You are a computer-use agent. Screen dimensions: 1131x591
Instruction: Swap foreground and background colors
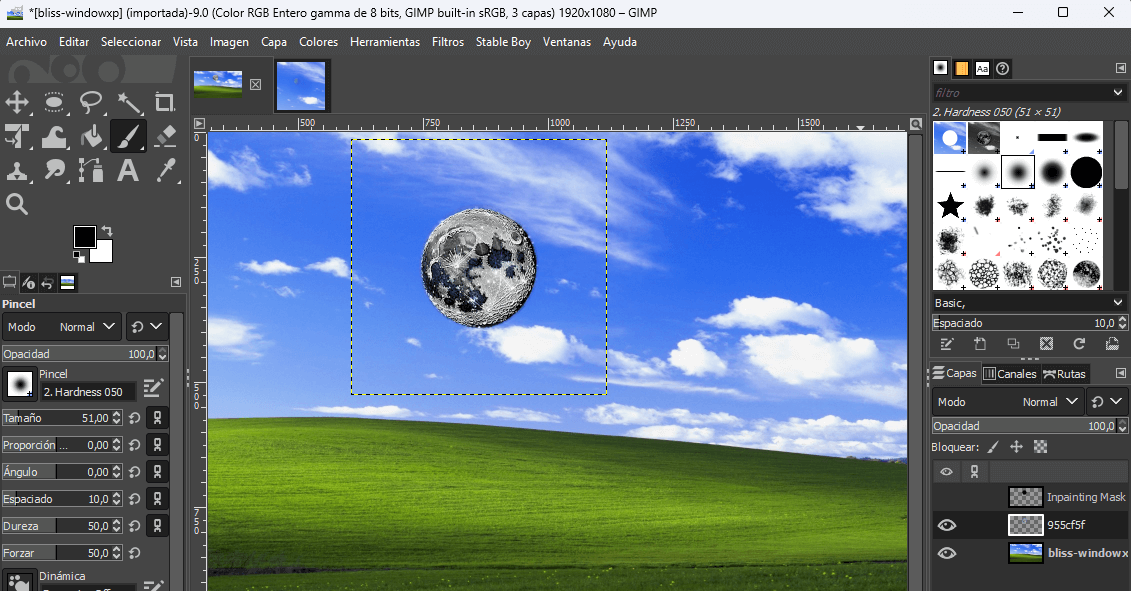pos(107,231)
